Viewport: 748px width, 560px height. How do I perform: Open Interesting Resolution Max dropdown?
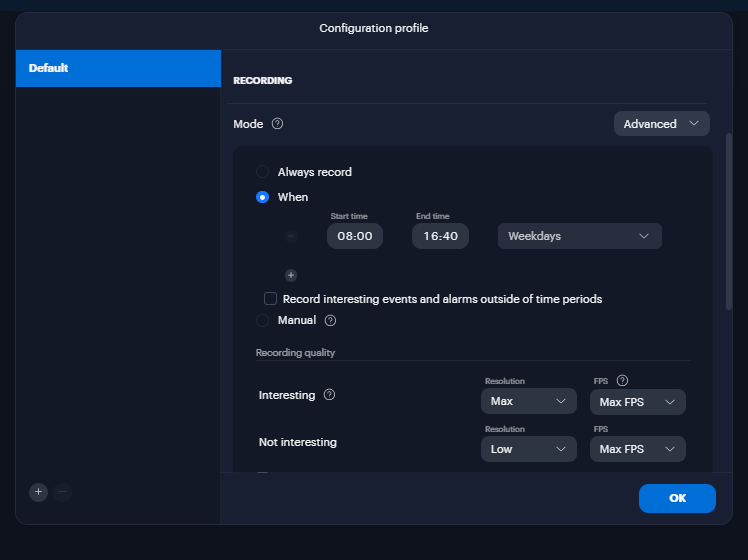(x=529, y=401)
